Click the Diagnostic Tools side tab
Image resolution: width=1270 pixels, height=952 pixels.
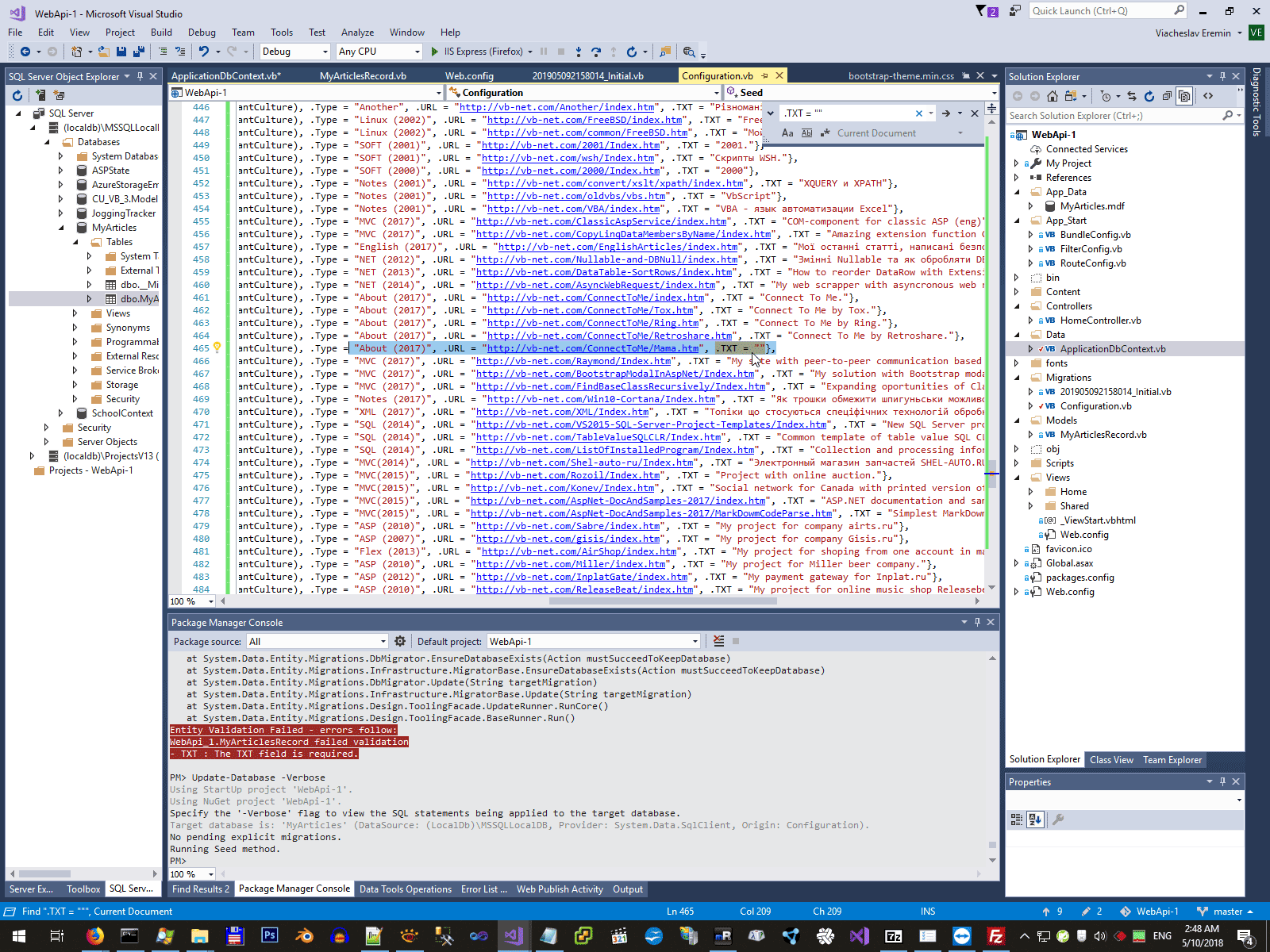(1256, 102)
